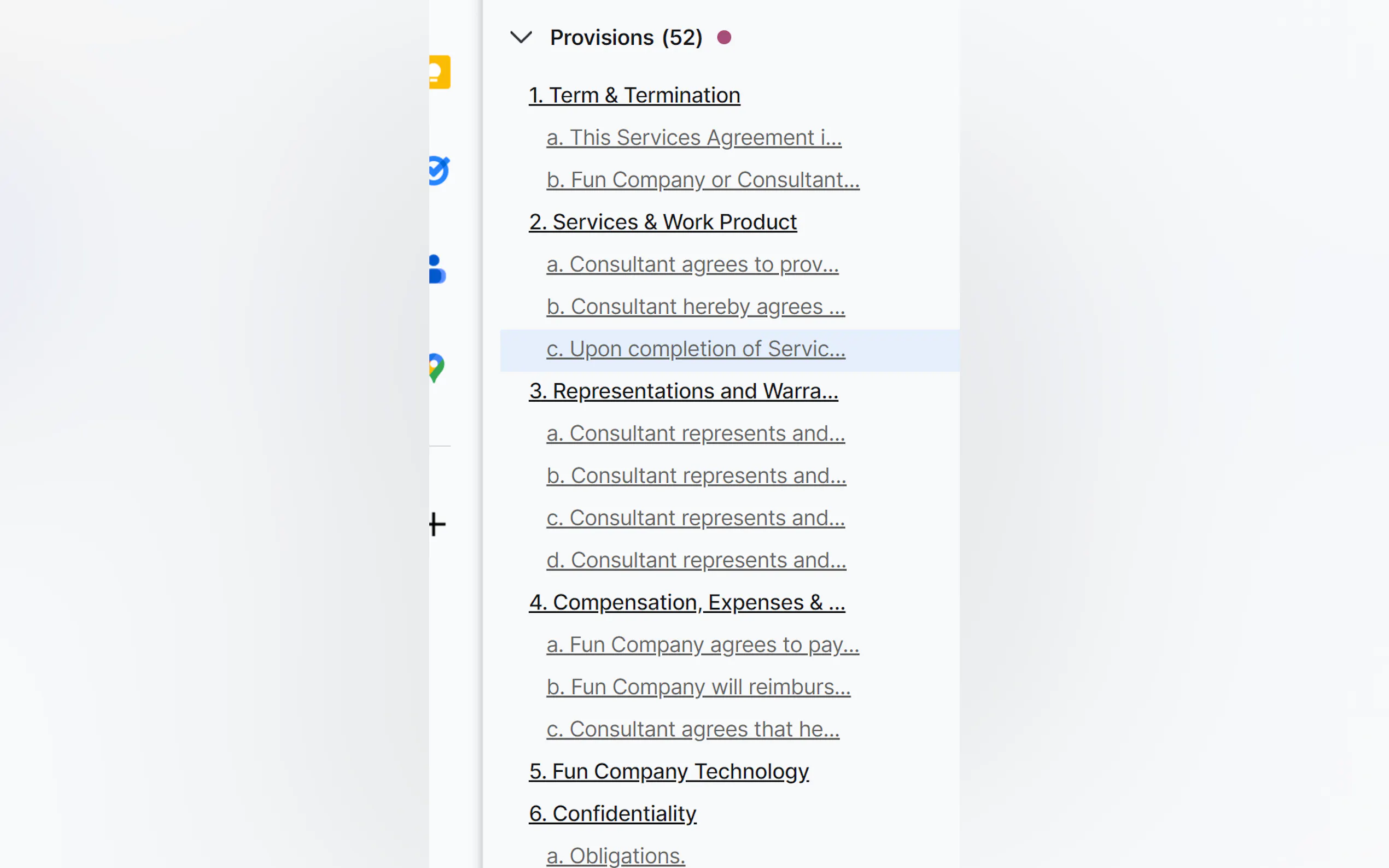Jump to a. Fun Company agrees to pay
This screenshot has height=868, width=1389.
pyautogui.click(x=702, y=644)
